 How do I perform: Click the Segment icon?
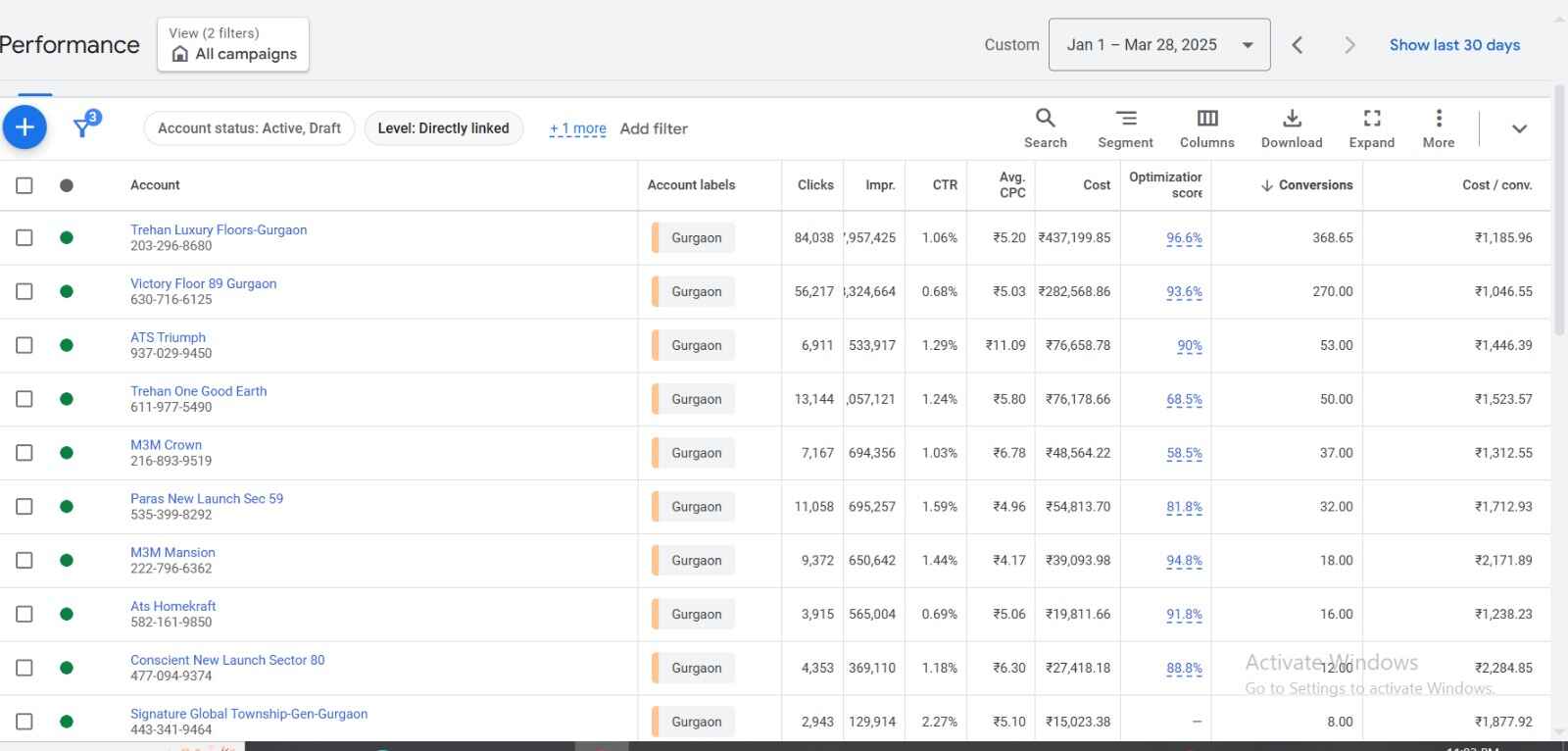pos(1125,128)
